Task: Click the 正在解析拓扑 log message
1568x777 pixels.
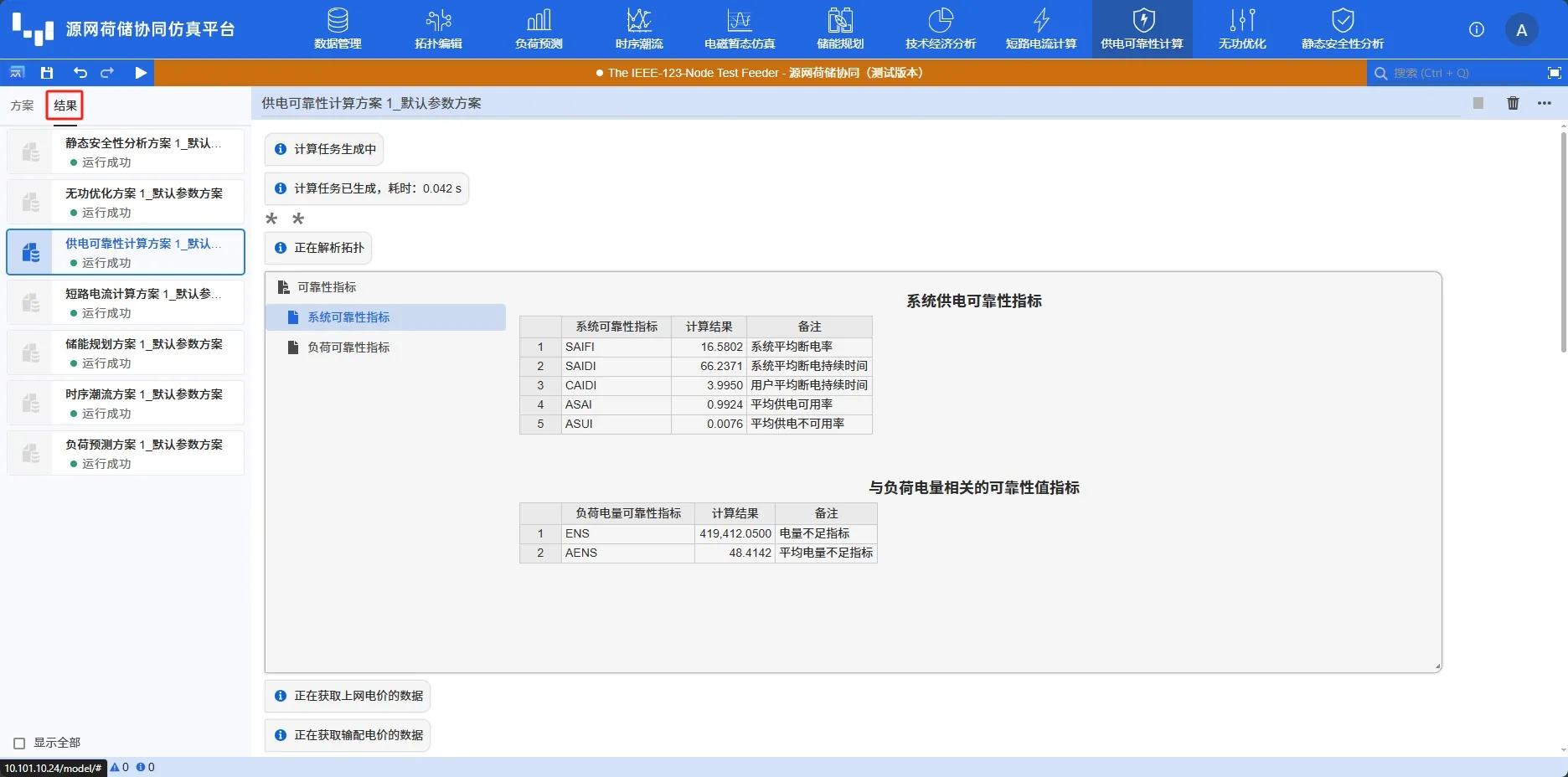Action: click(x=318, y=248)
